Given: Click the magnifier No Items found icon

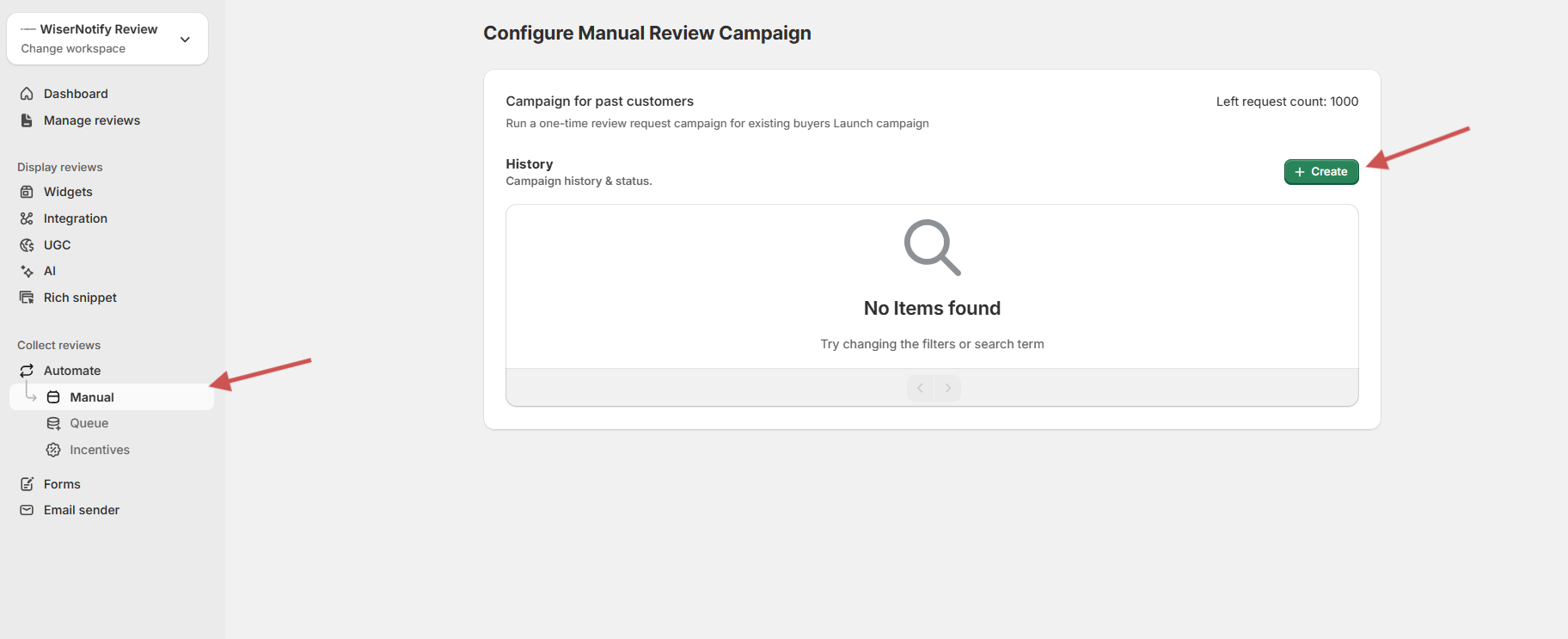Looking at the screenshot, I should pyautogui.click(x=932, y=248).
